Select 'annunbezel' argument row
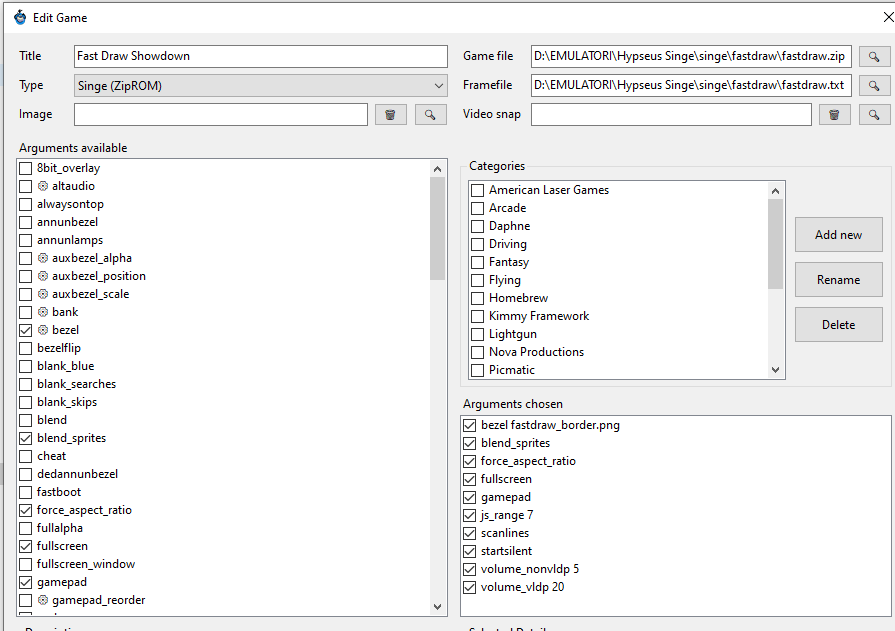 click(67, 222)
